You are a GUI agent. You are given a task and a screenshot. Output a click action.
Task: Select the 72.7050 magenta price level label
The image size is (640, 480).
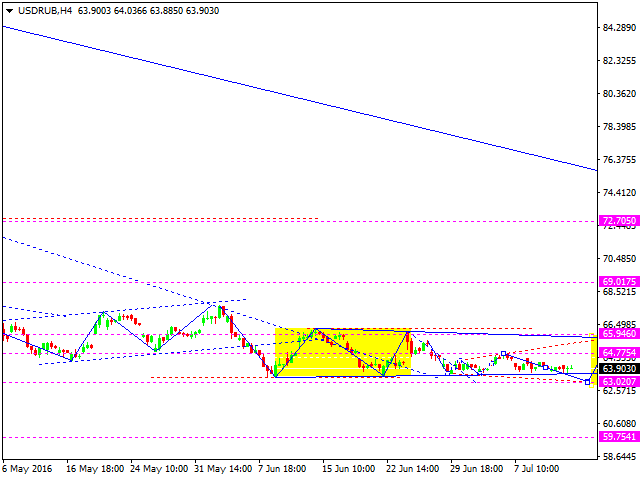(x=619, y=221)
